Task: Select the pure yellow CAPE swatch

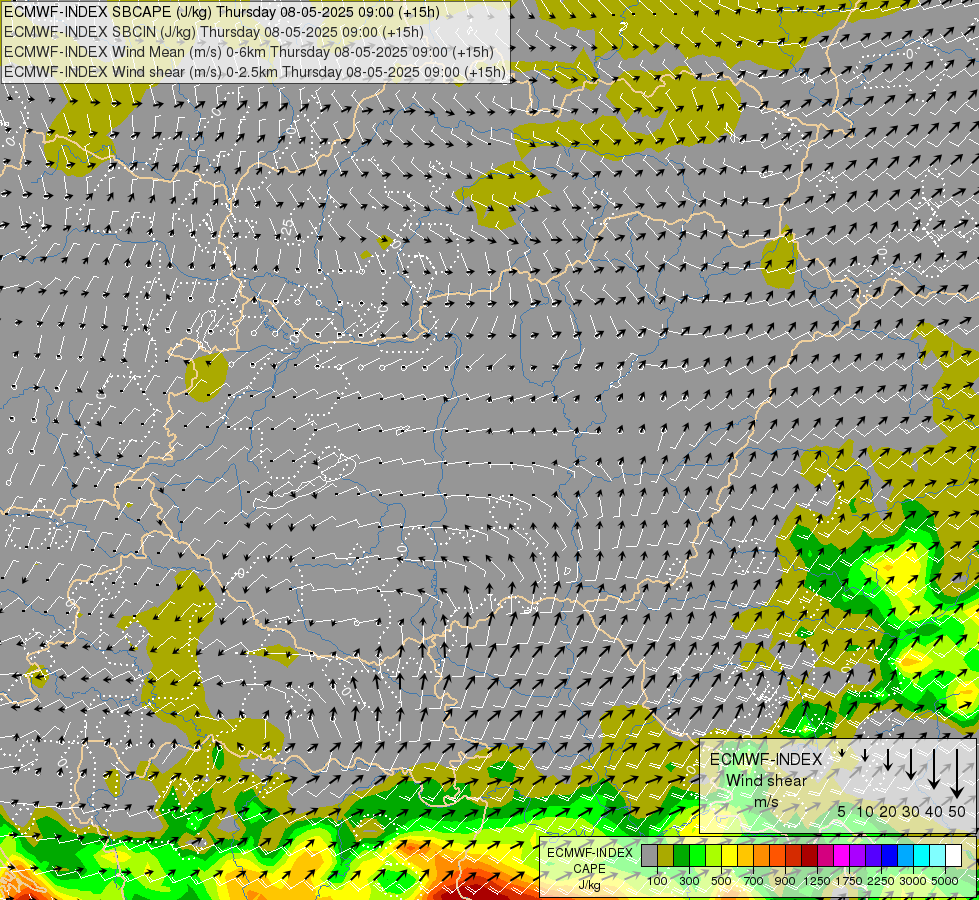Action: [729, 856]
